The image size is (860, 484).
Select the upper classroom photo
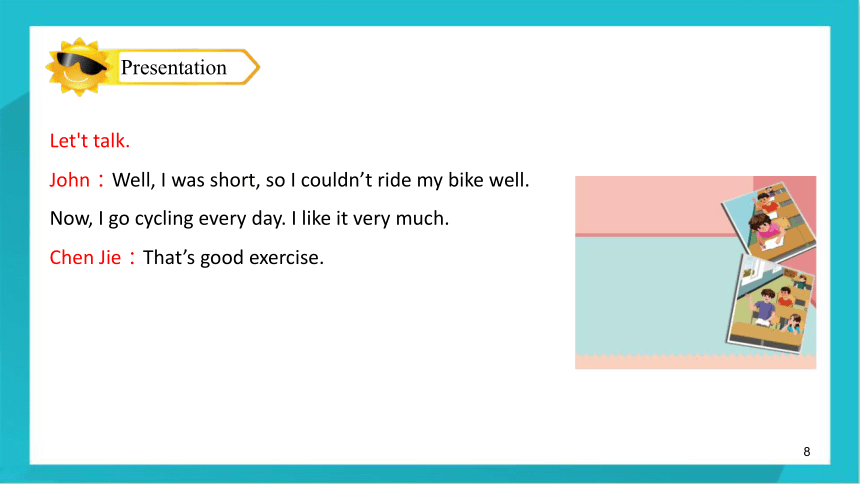pyautogui.click(x=769, y=222)
